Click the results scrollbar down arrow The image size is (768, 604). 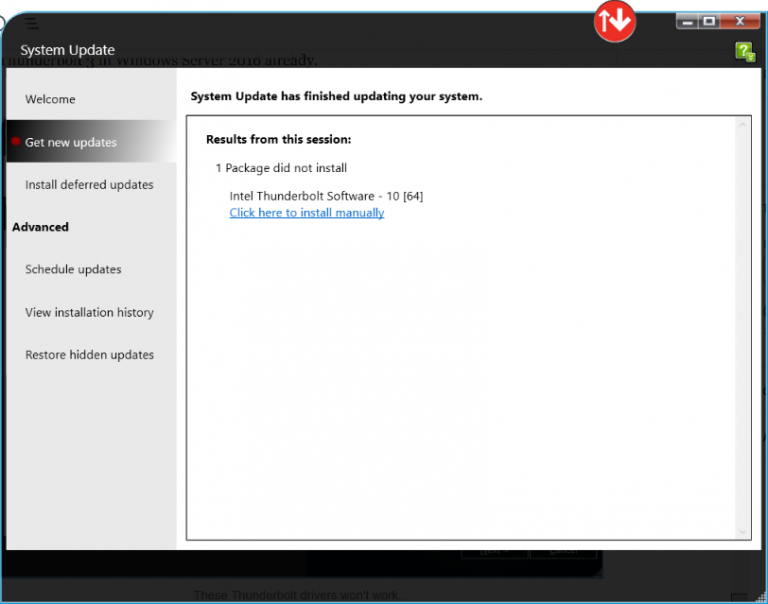click(x=743, y=532)
